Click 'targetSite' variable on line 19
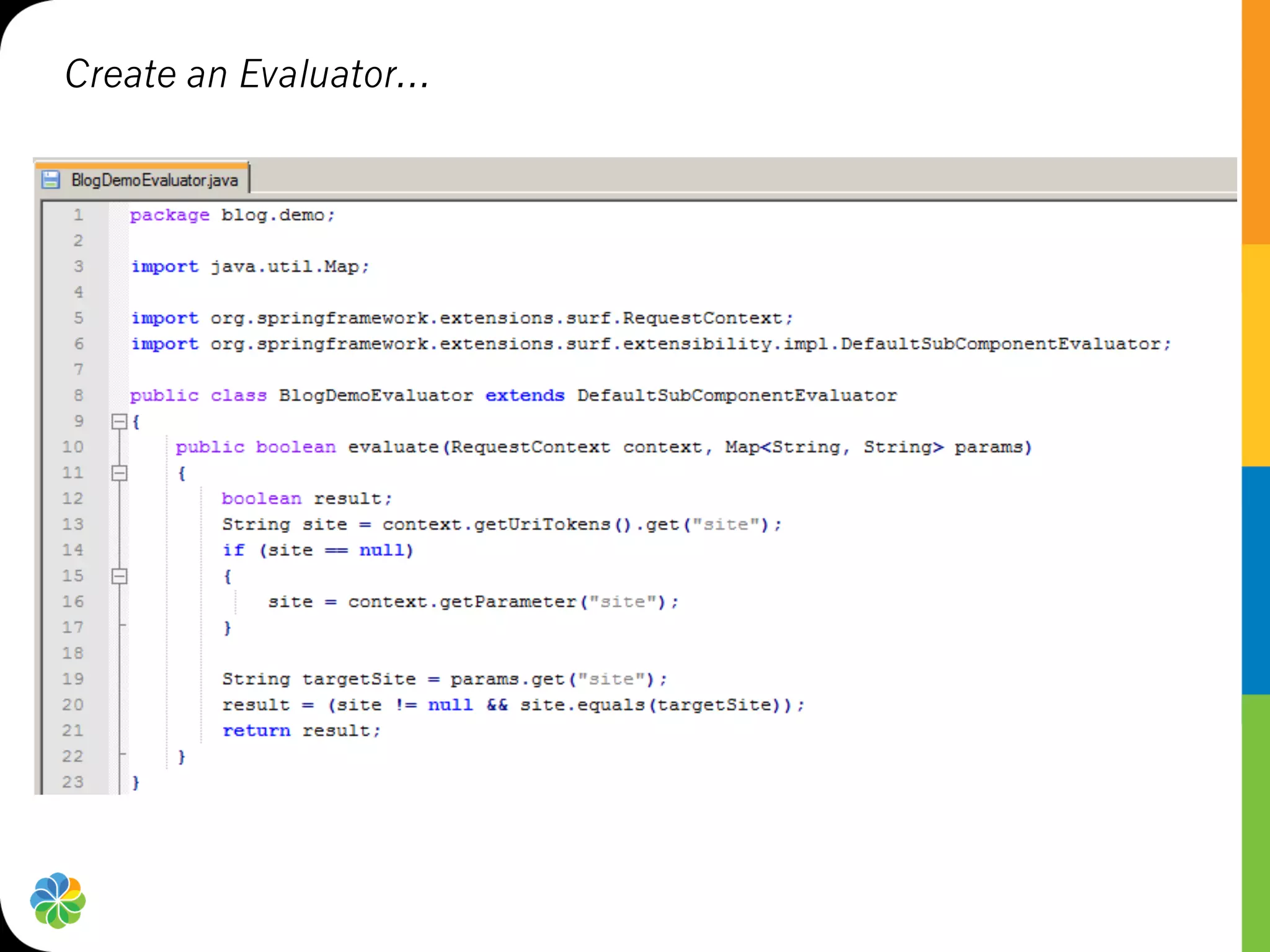This screenshot has height=952, width=1270. [359, 679]
